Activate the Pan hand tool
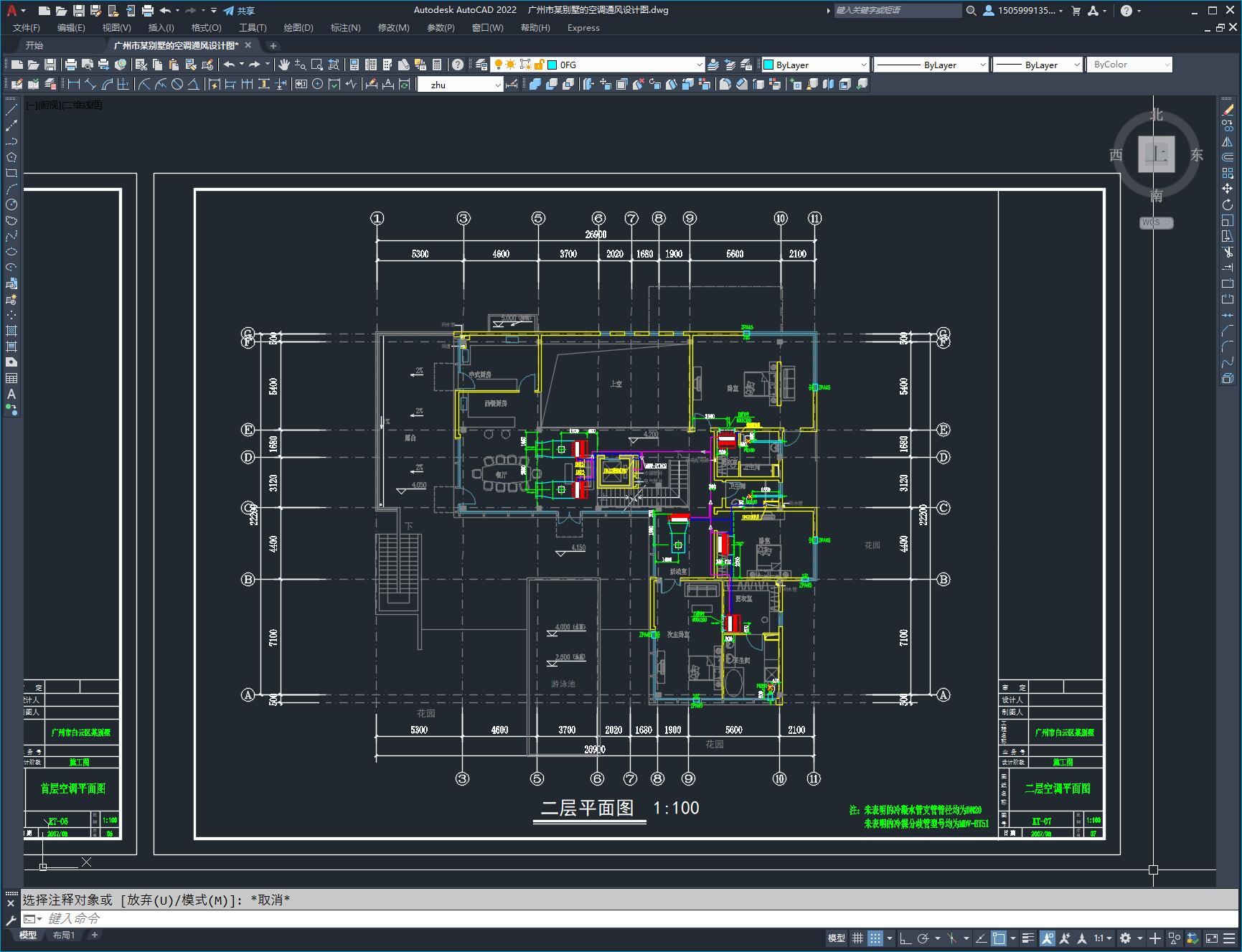This screenshot has width=1242, height=952. point(284,65)
